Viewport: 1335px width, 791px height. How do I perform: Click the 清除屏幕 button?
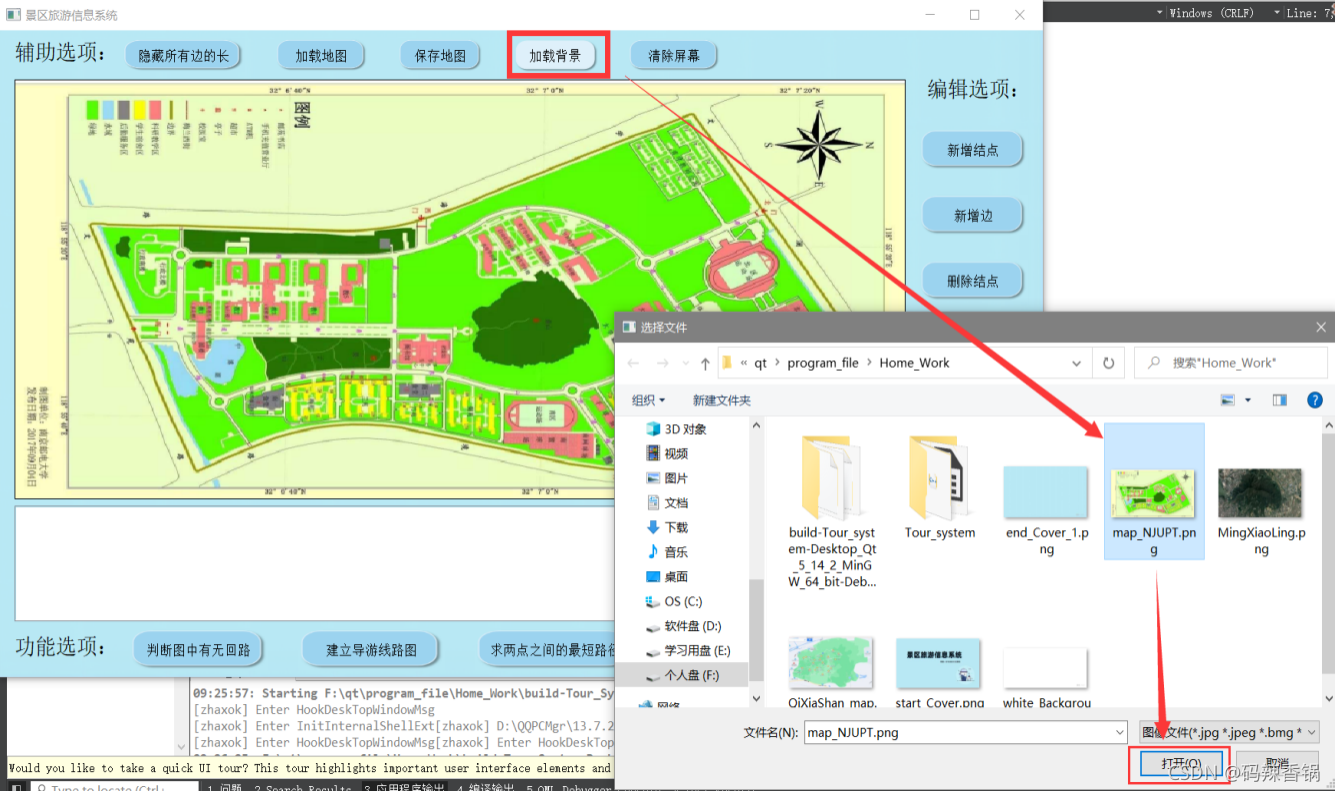click(x=674, y=56)
